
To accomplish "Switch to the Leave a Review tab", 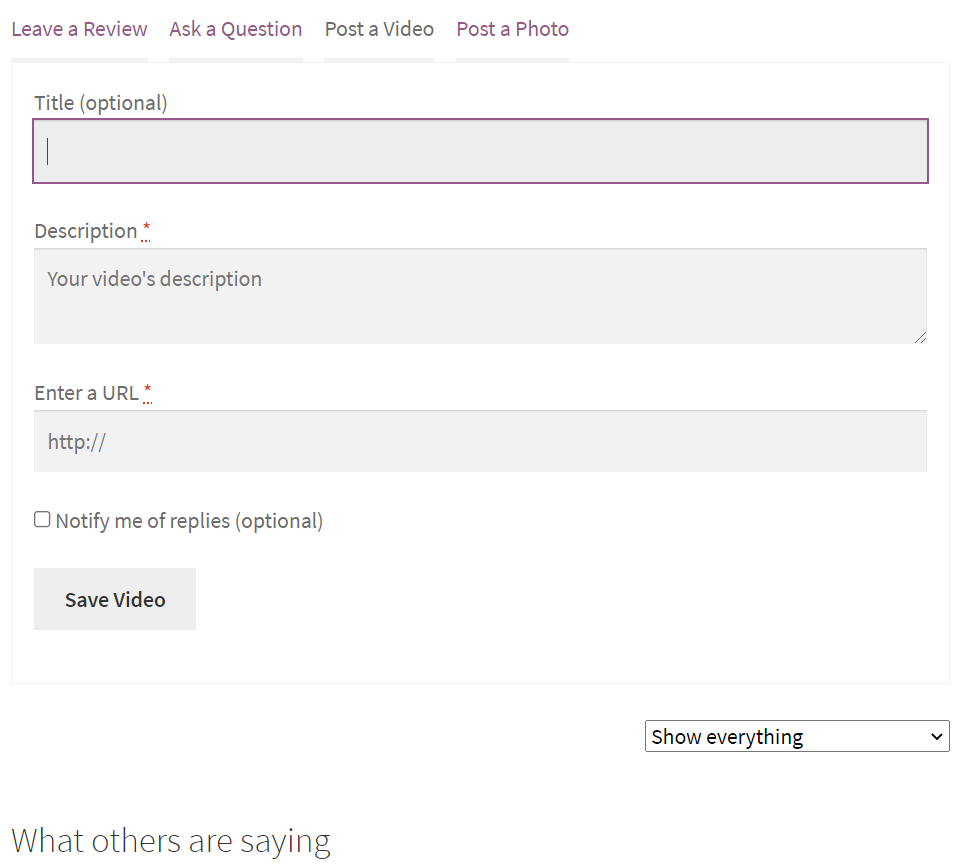I will (79, 29).
